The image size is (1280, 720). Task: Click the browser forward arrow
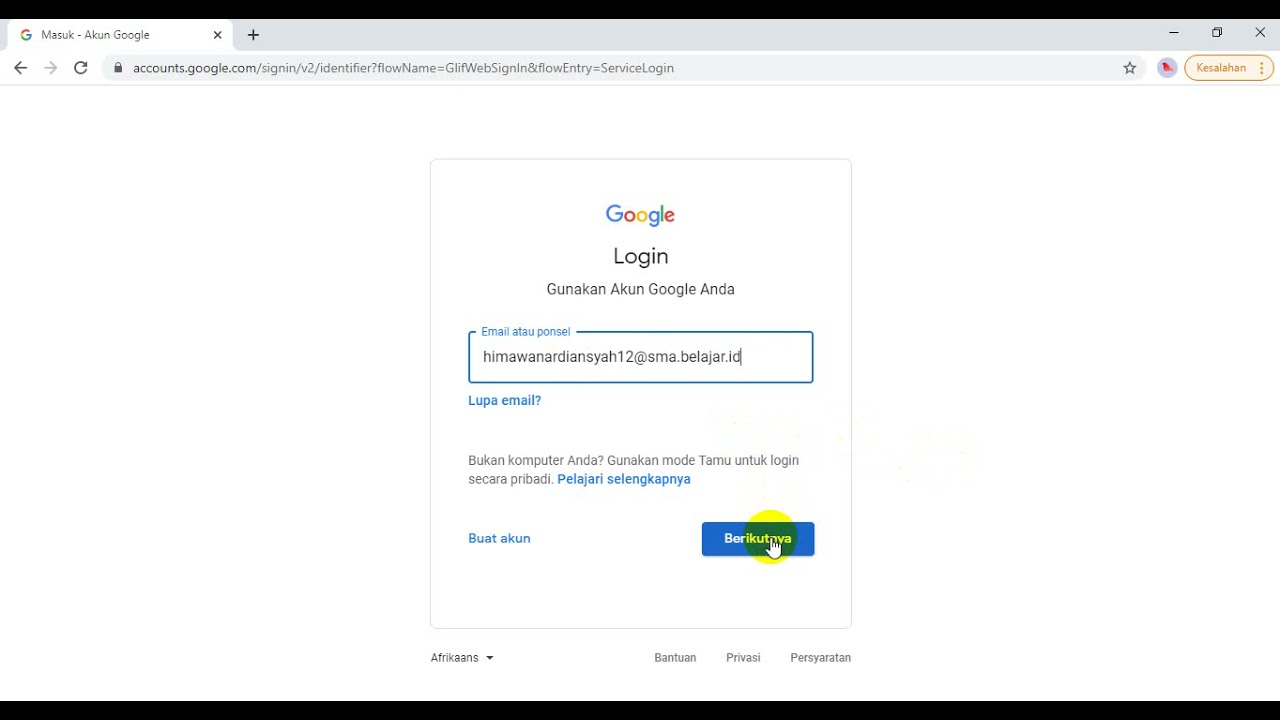pos(51,68)
